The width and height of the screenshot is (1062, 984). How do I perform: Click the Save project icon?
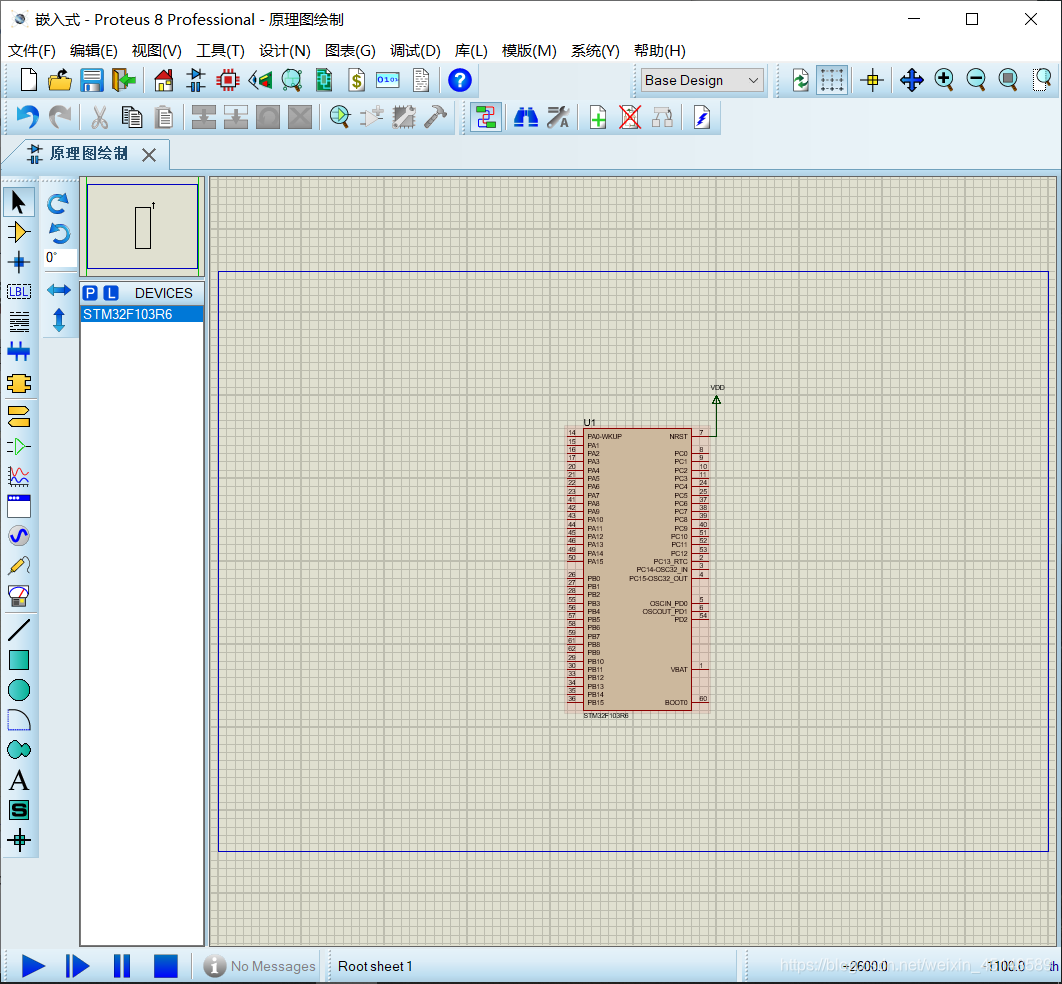tap(92, 81)
